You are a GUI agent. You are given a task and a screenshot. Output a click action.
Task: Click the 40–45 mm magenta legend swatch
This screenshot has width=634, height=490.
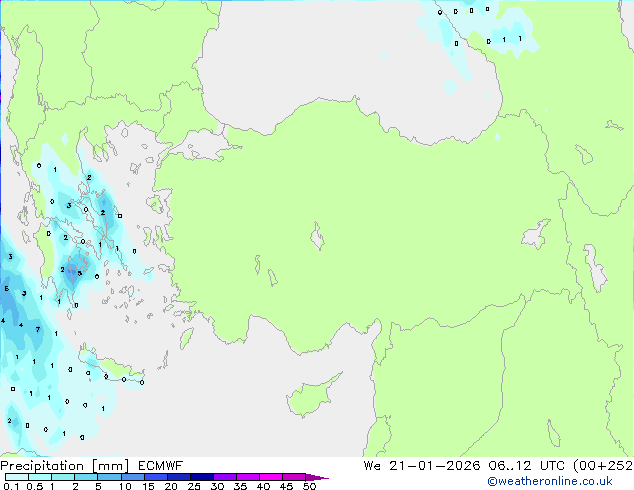point(271,477)
